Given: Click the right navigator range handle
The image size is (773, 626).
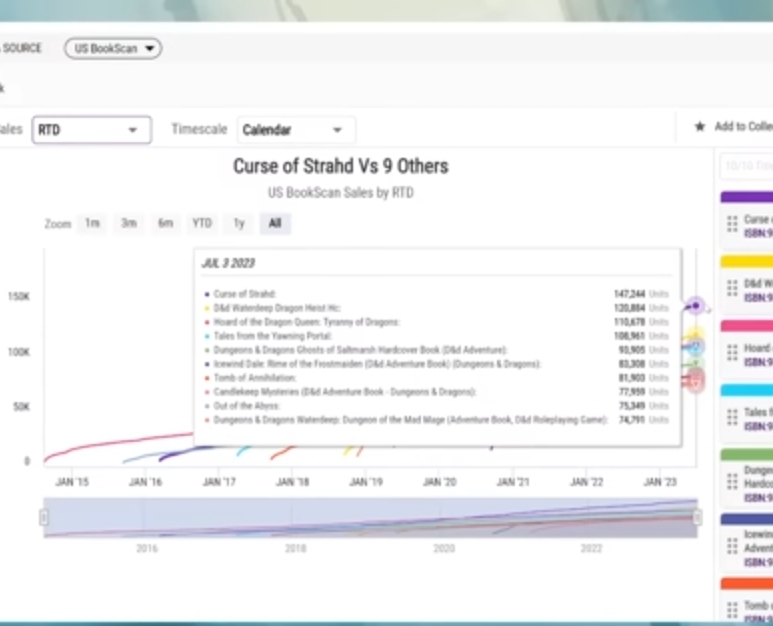Looking at the screenshot, I should (697, 518).
